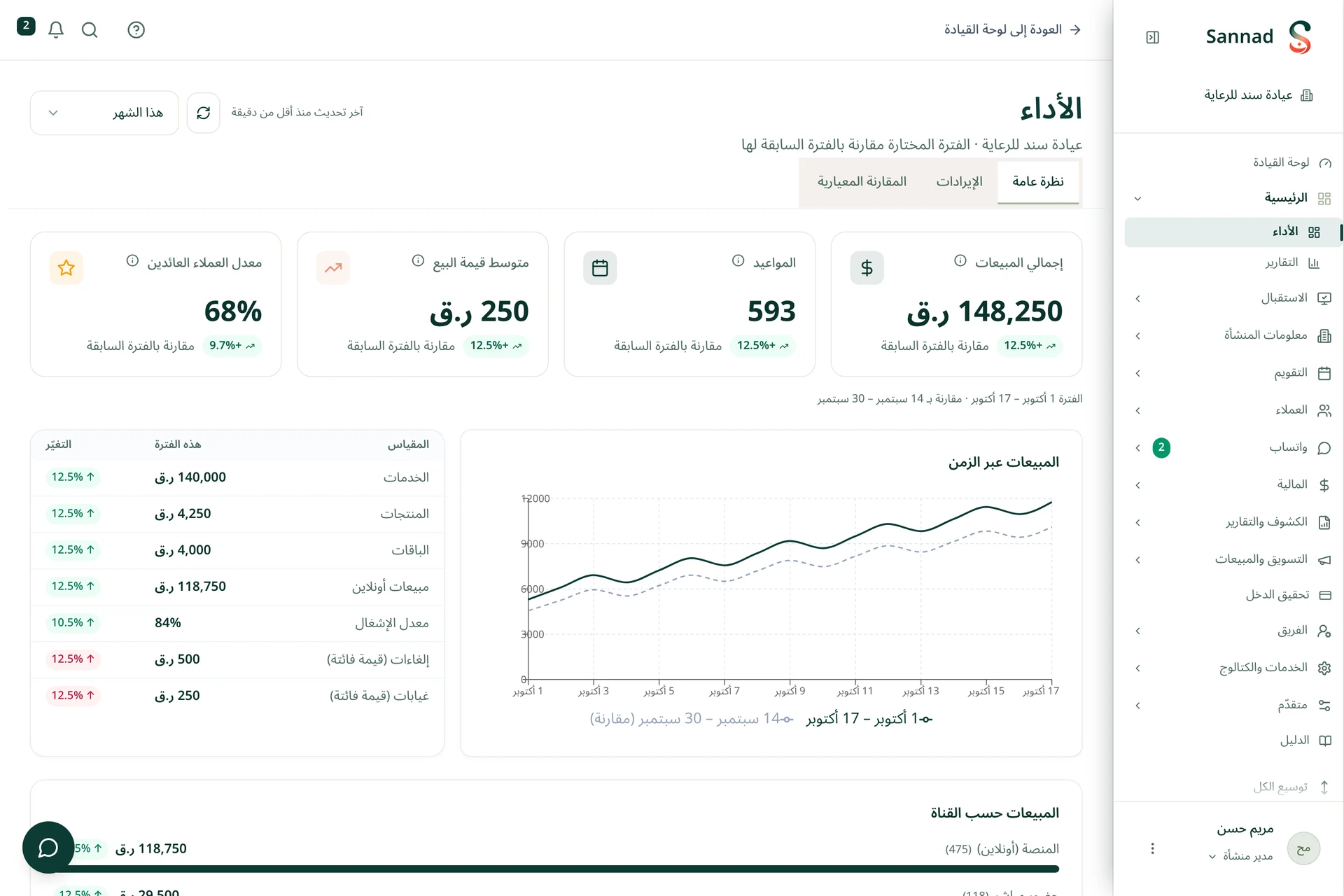The width and height of the screenshot is (1344, 896).
Task: Expand the الخدمات والكتالوج sidebar section
Action: pos(1137,668)
